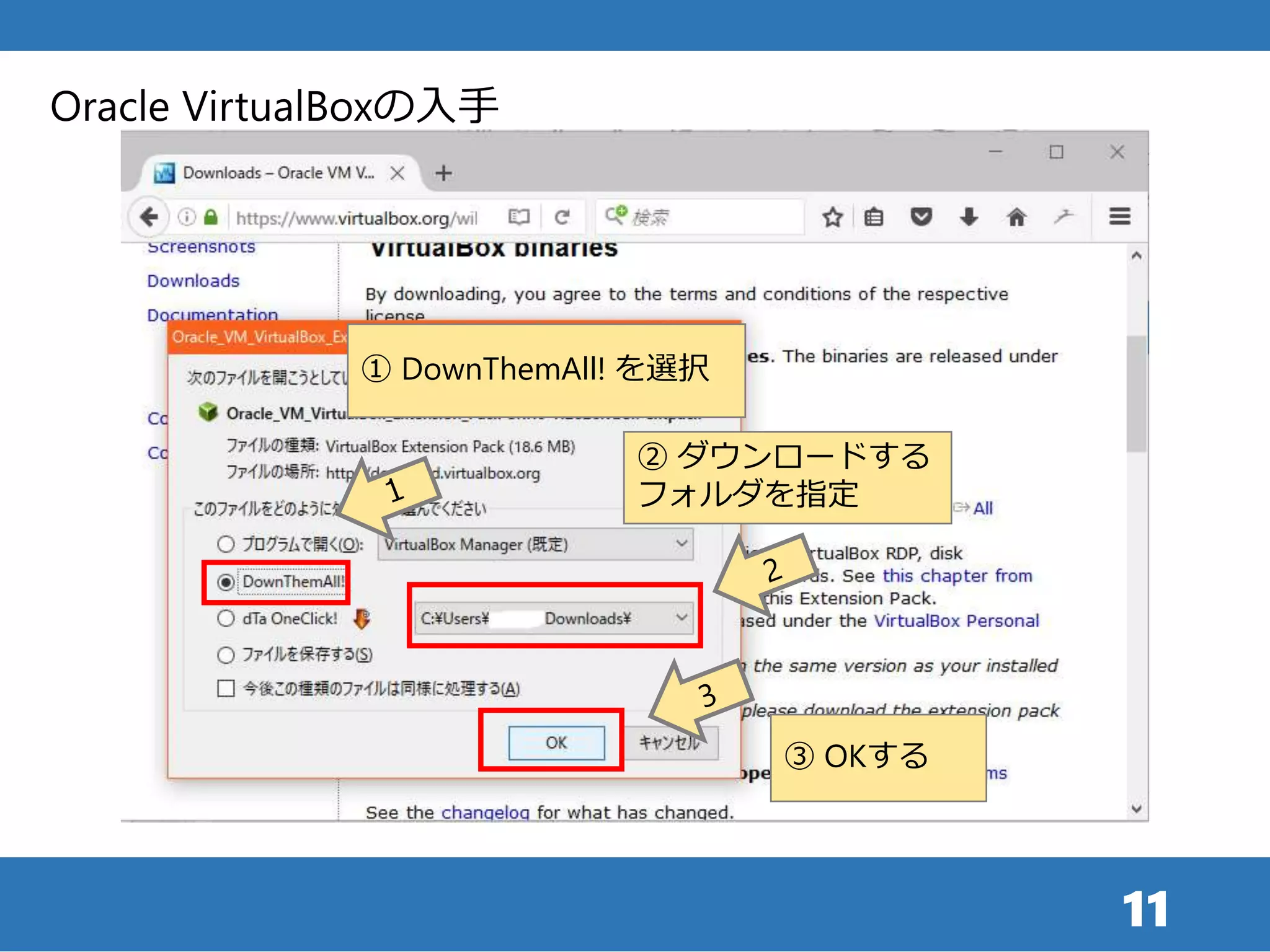
Task: Open Screenshots link in sidebar
Action: pyautogui.click(x=202, y=247)
